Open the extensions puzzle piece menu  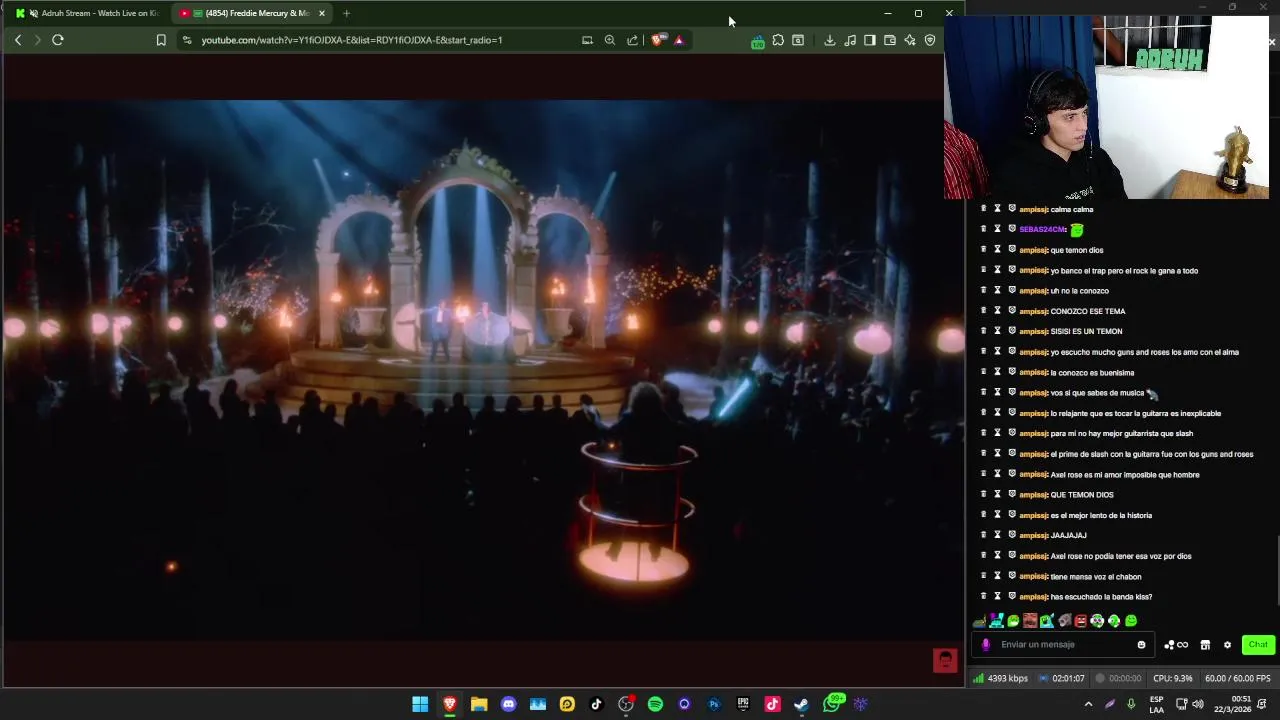tap(778, 40)
